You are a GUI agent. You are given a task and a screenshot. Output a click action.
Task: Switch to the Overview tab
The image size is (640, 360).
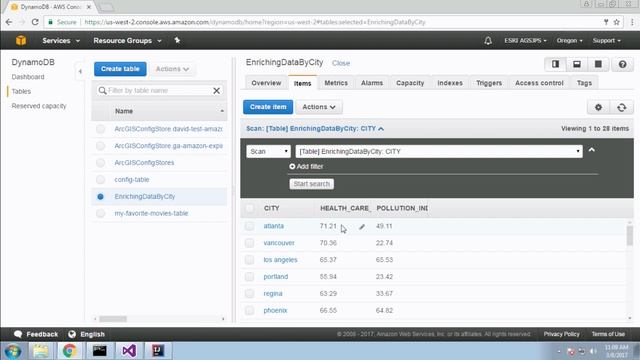tap(266, 83)
